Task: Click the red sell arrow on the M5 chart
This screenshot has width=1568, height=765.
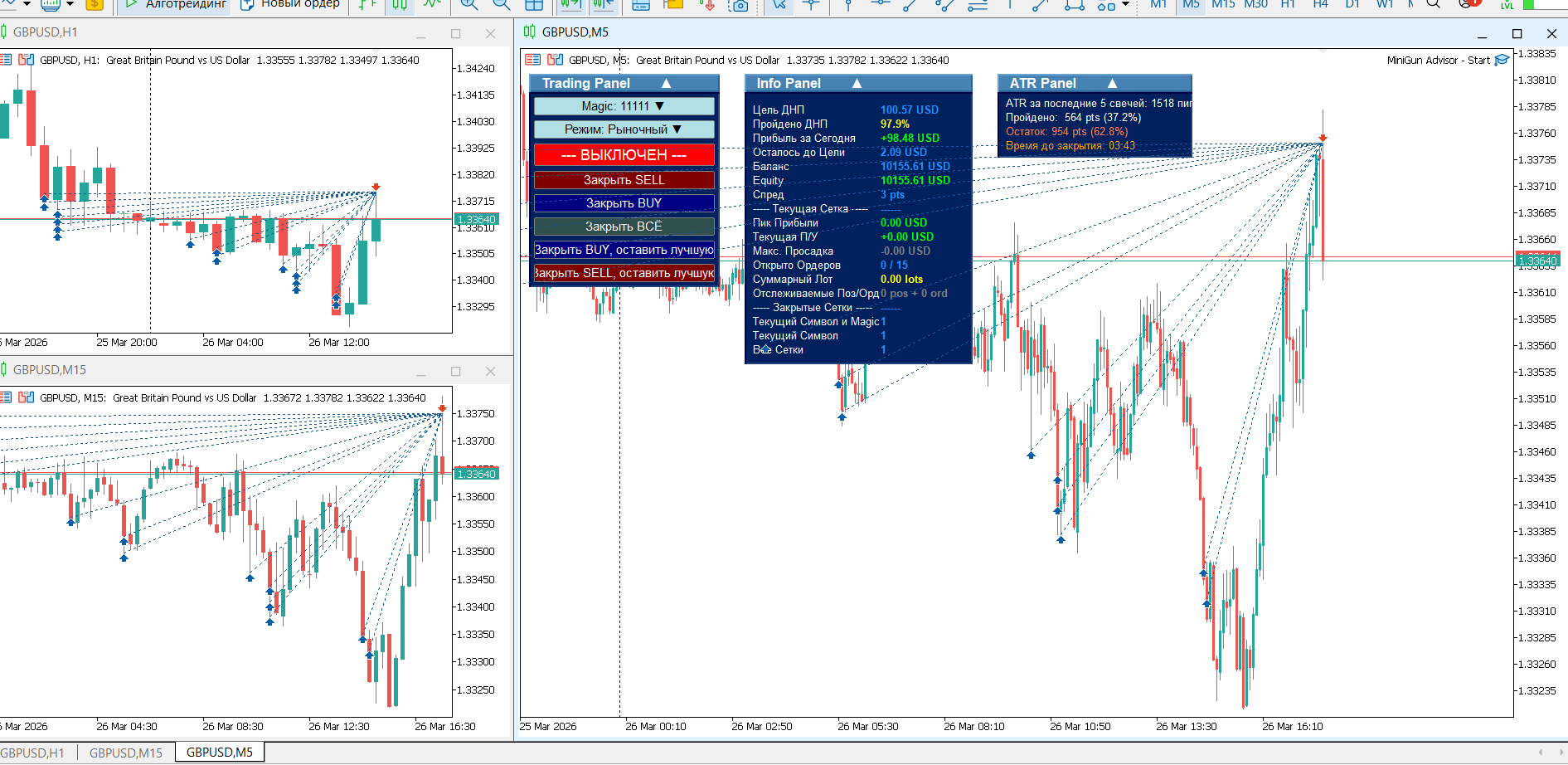Action: 1323,138
